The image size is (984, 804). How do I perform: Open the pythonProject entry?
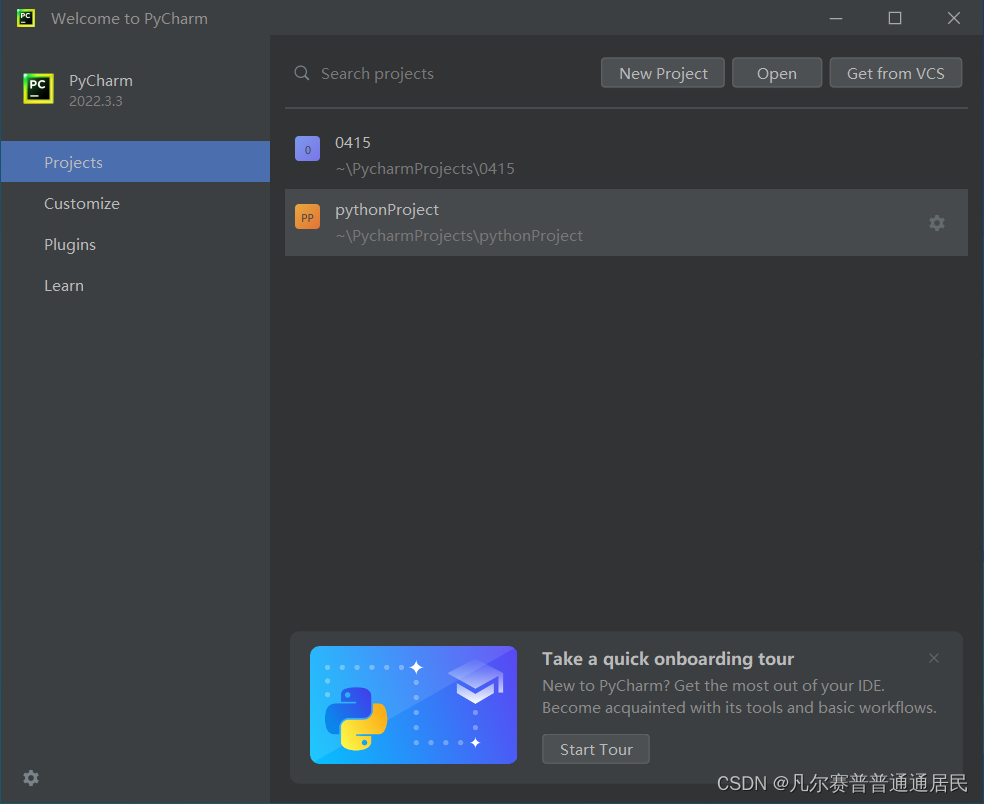click(x=626, y=222)
